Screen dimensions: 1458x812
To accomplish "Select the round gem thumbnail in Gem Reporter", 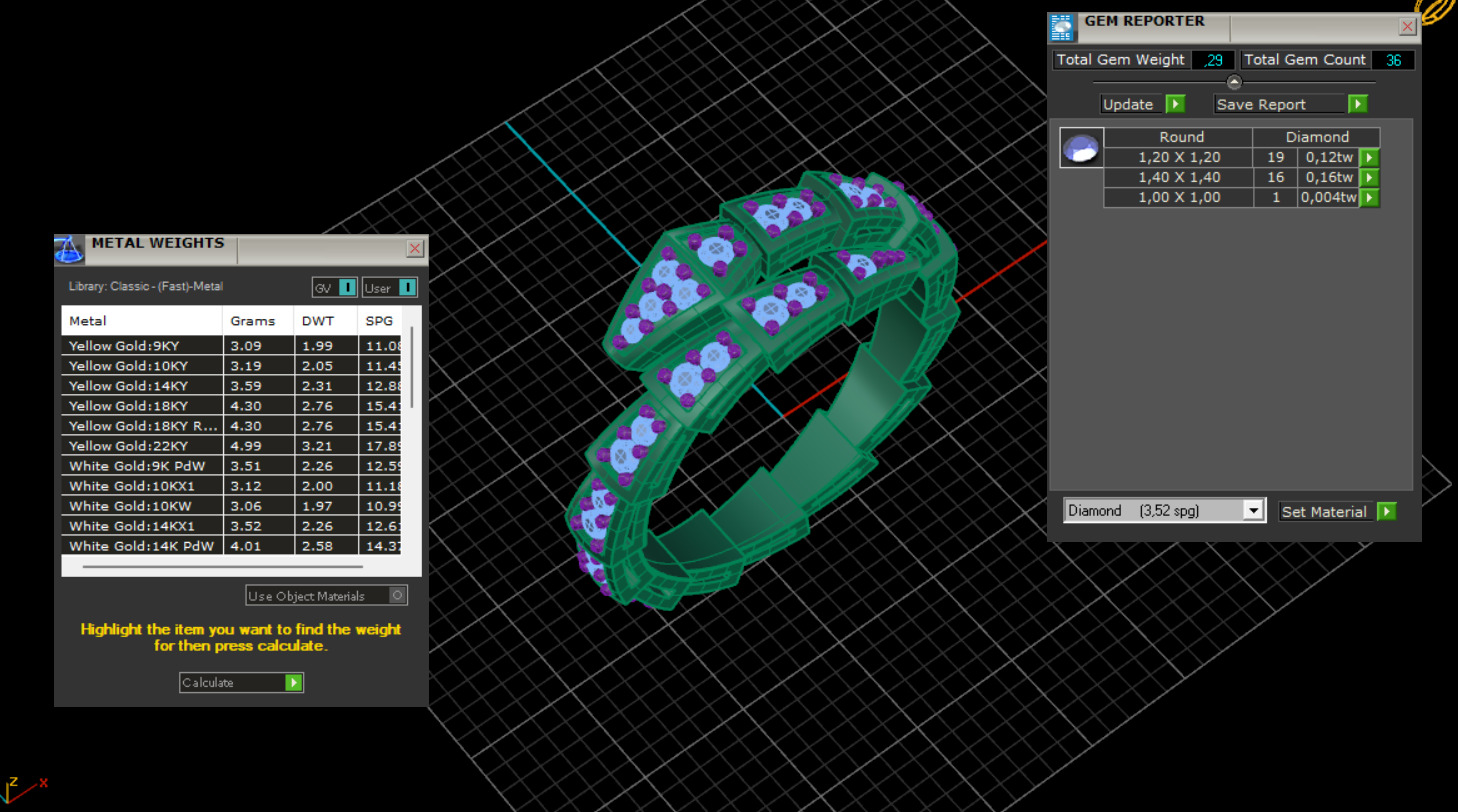I will (x=1082, y=148).
